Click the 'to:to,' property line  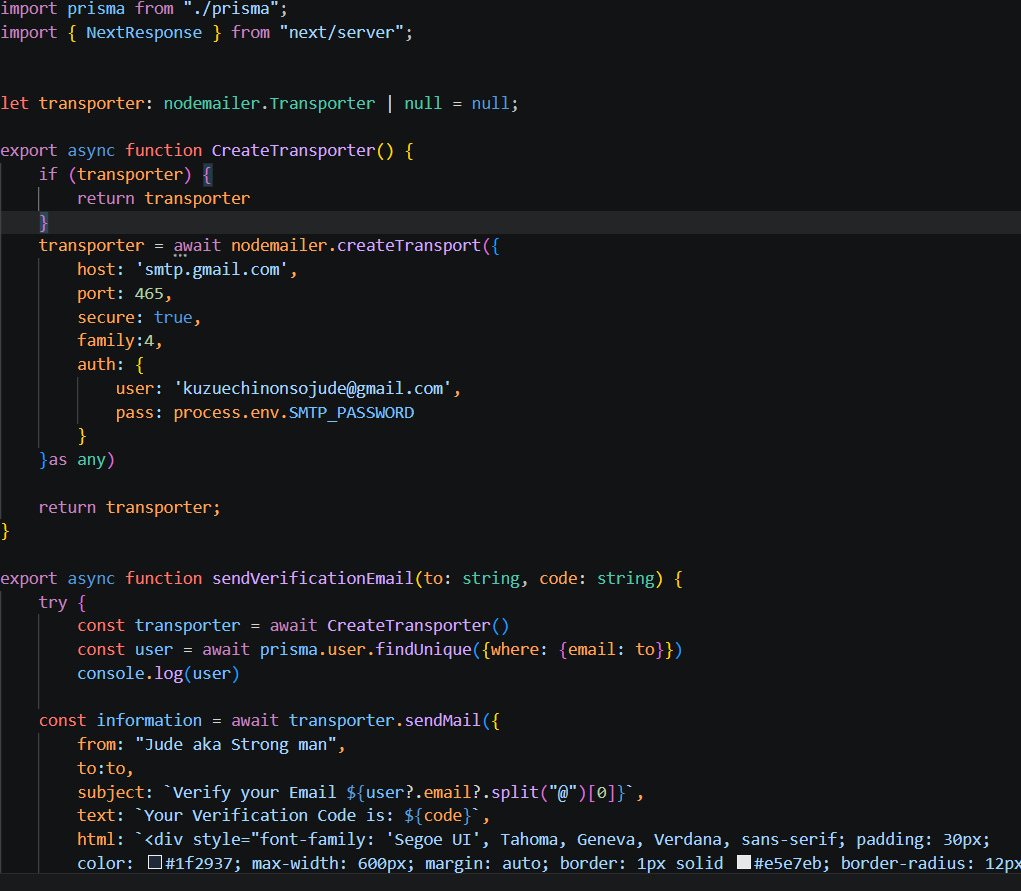(105, 769)
